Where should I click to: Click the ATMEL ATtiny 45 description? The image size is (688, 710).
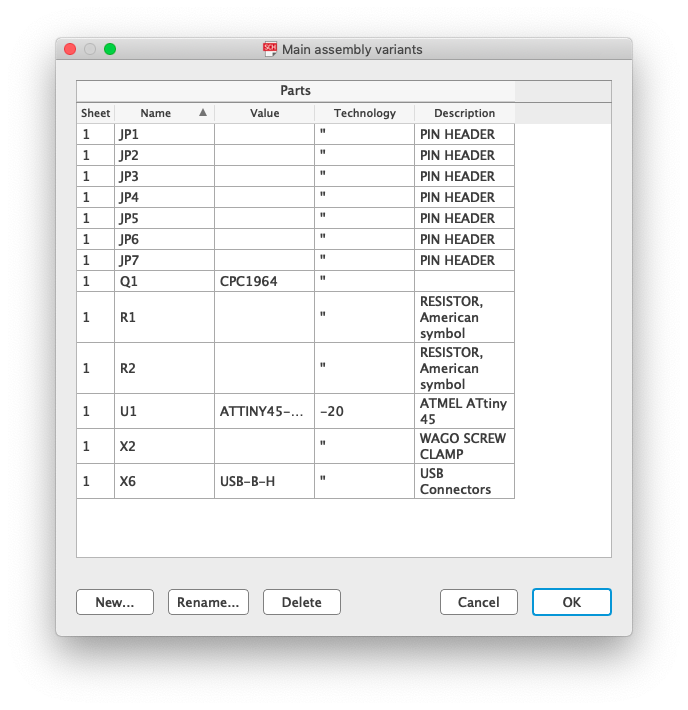click(465, 411)
